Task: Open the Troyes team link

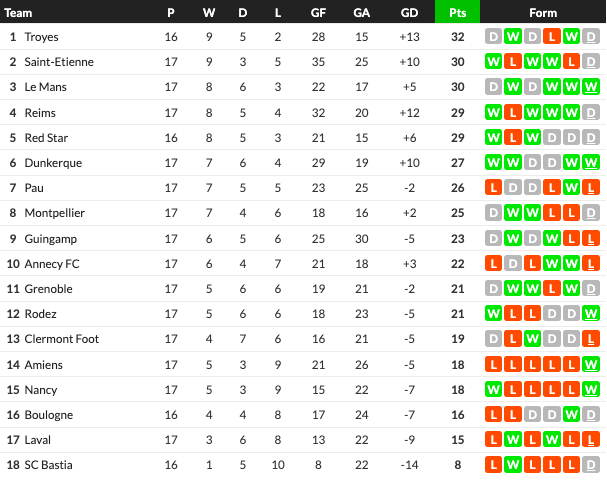Action: [43, 36]
